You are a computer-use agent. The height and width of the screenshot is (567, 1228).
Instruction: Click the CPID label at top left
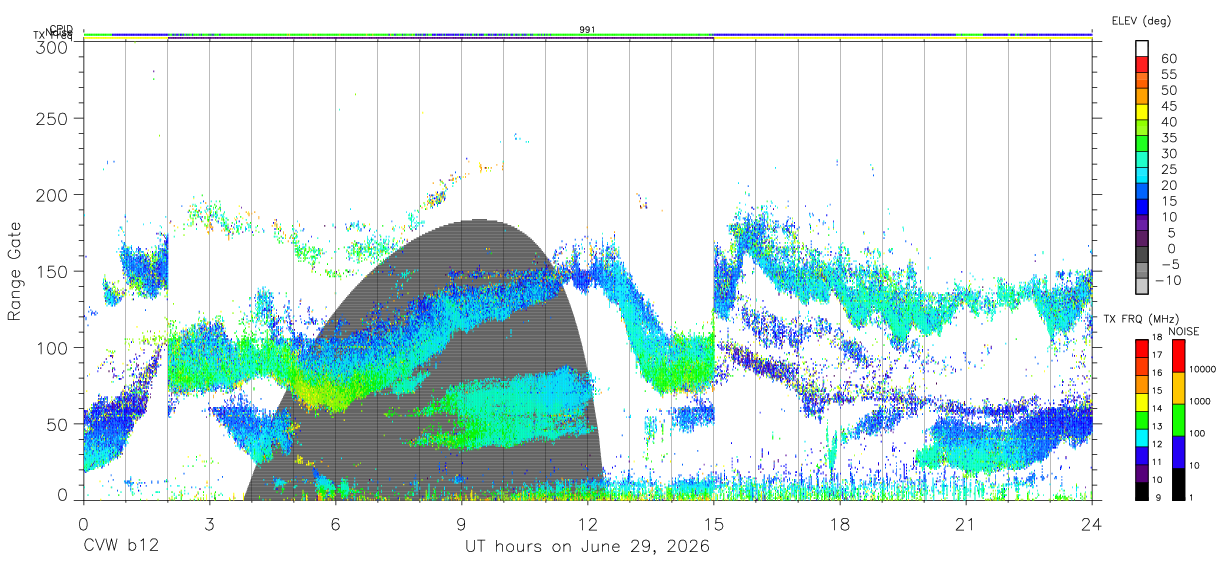tap(61, 29)
